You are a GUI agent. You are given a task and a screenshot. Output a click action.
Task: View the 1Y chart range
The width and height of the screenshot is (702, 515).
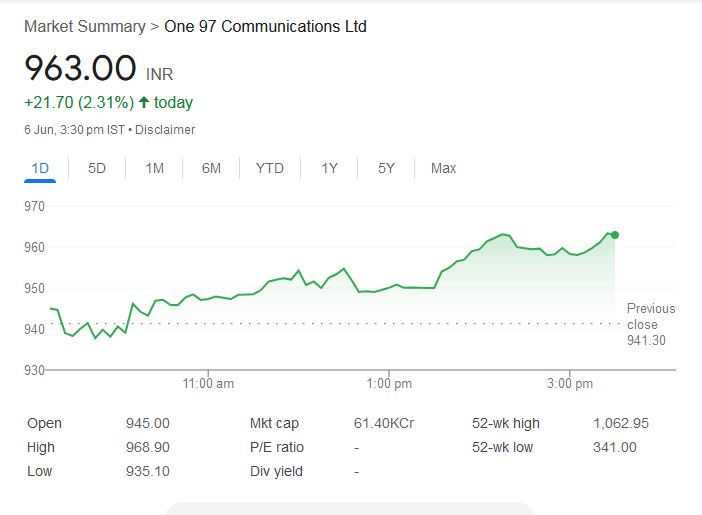pos(329,168)
